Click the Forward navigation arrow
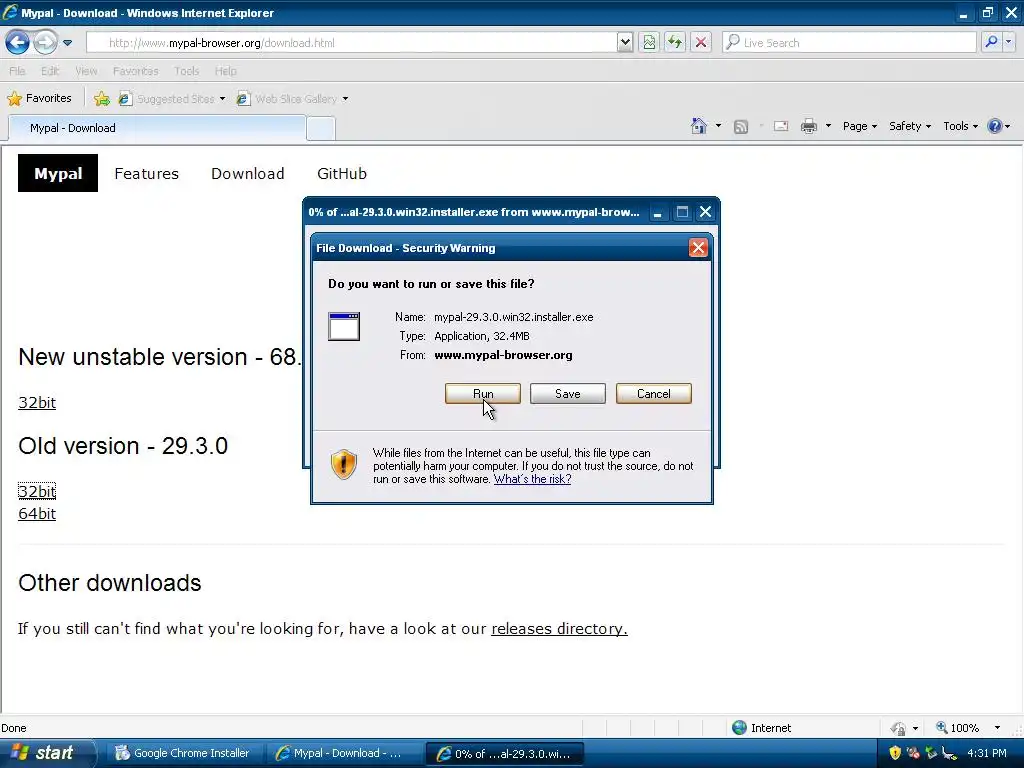The height and width of the screenshot is (768, 1024). coord(45,43)
